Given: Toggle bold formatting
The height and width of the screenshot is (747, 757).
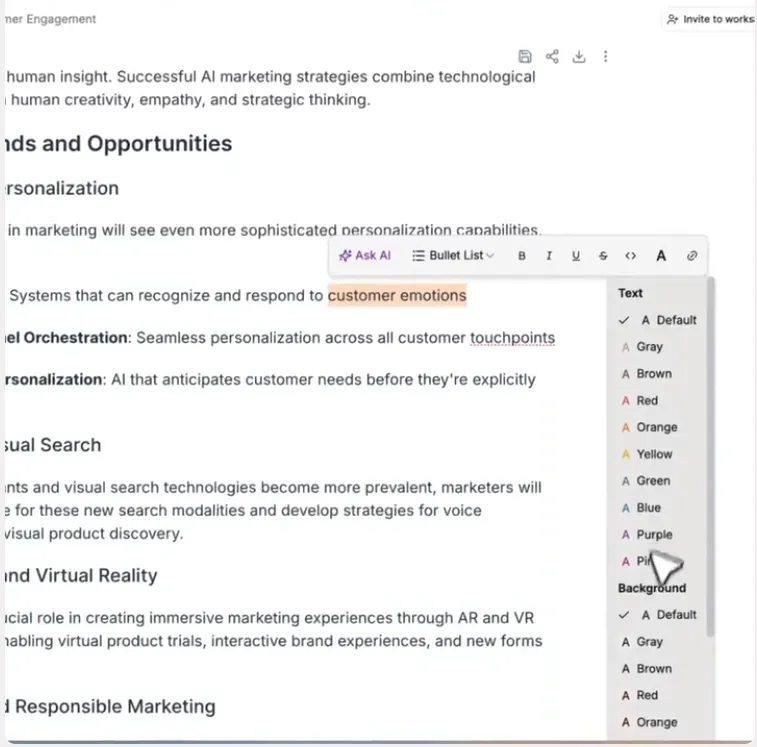Looking at the screenshot, I should (x=522, y=256).
